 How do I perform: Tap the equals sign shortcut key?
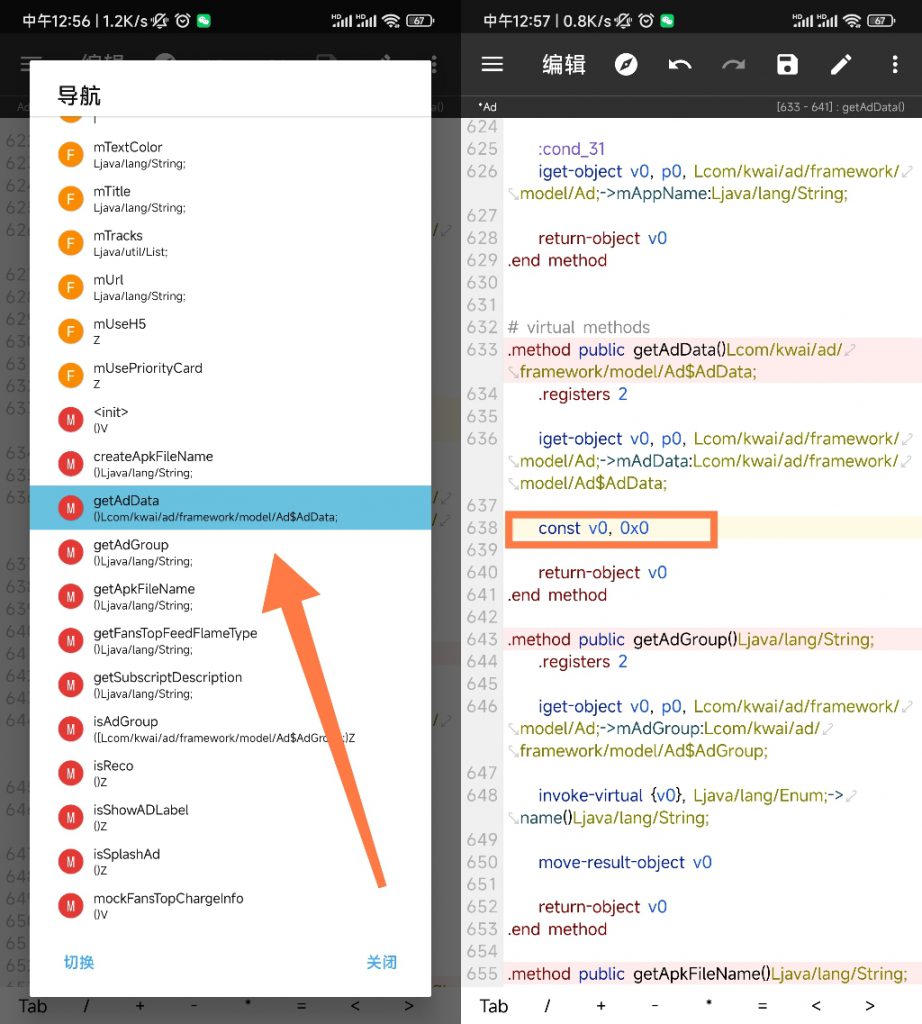pos(762,1006)
